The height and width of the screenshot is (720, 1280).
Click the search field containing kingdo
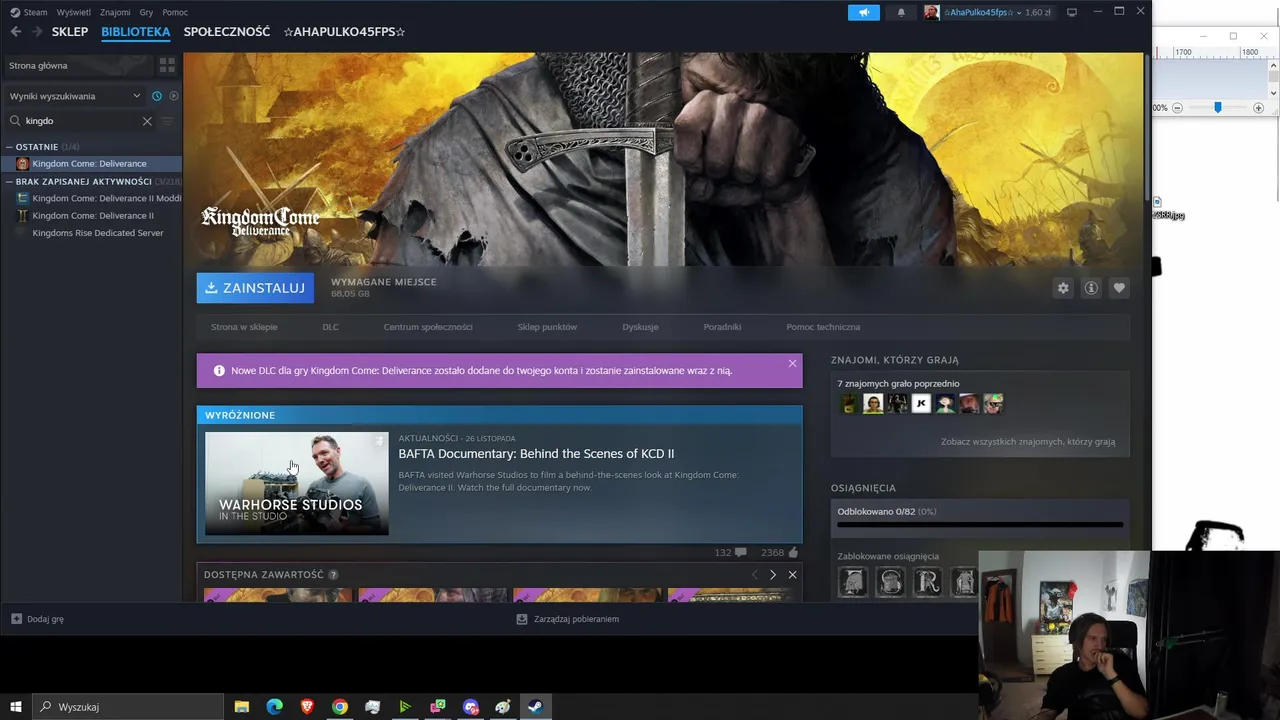click(x=80, y=121)
